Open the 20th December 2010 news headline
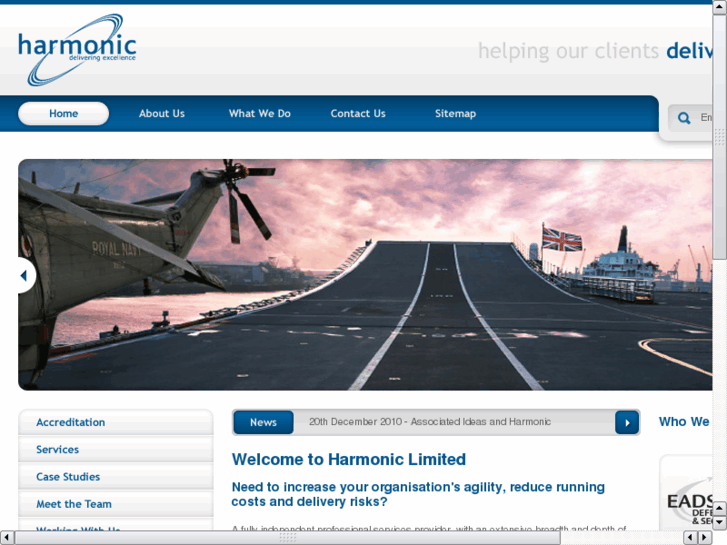 [x=430, y=422]
